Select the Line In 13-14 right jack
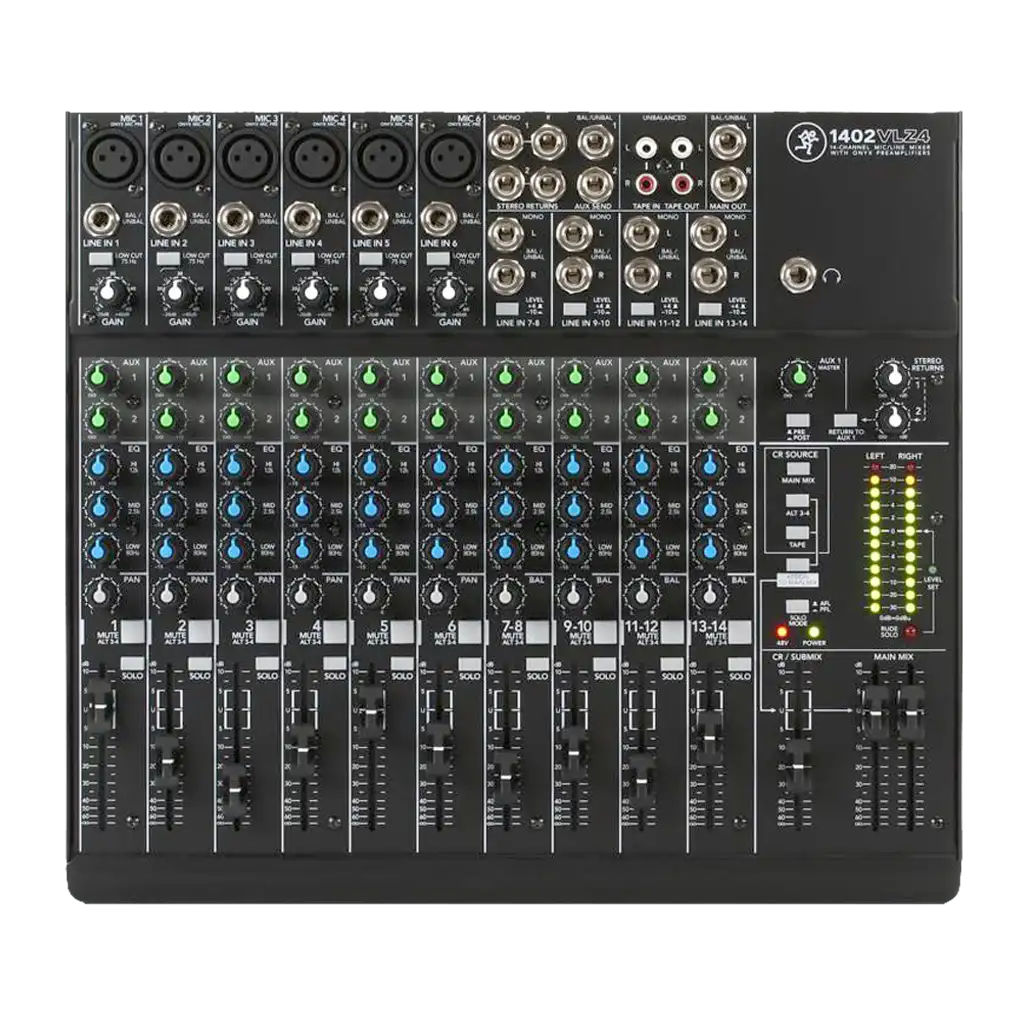 coord(709,275)
